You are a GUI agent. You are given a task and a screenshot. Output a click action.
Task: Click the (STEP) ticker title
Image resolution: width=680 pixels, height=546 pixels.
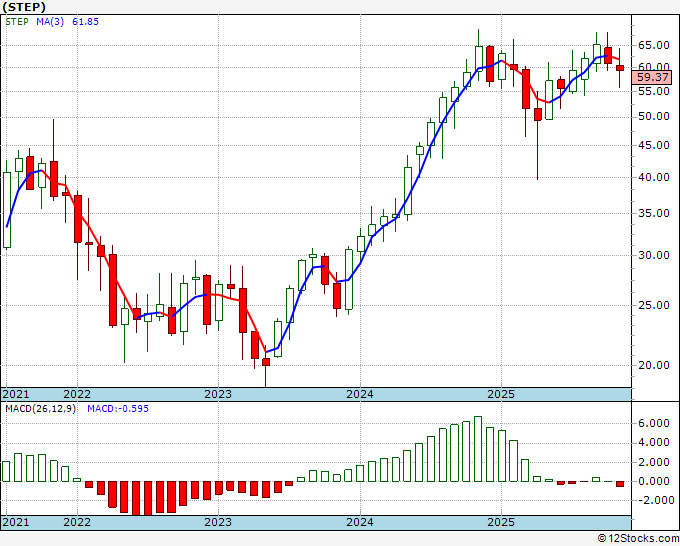pos(24,7)
